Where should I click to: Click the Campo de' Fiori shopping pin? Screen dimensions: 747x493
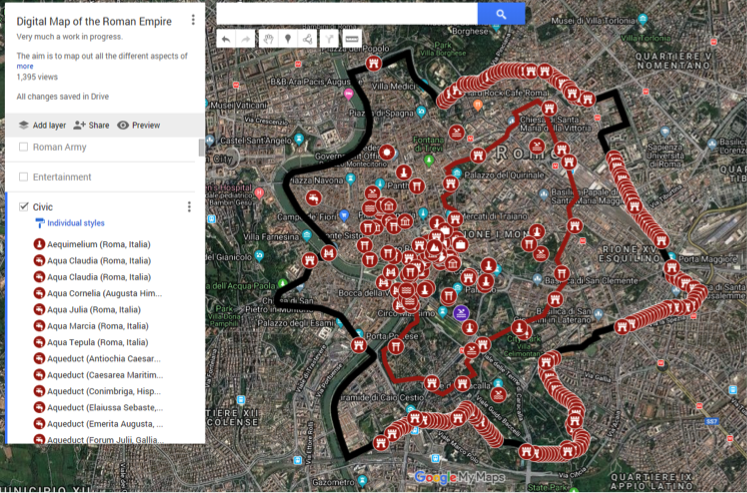click(x=344, y=216)
